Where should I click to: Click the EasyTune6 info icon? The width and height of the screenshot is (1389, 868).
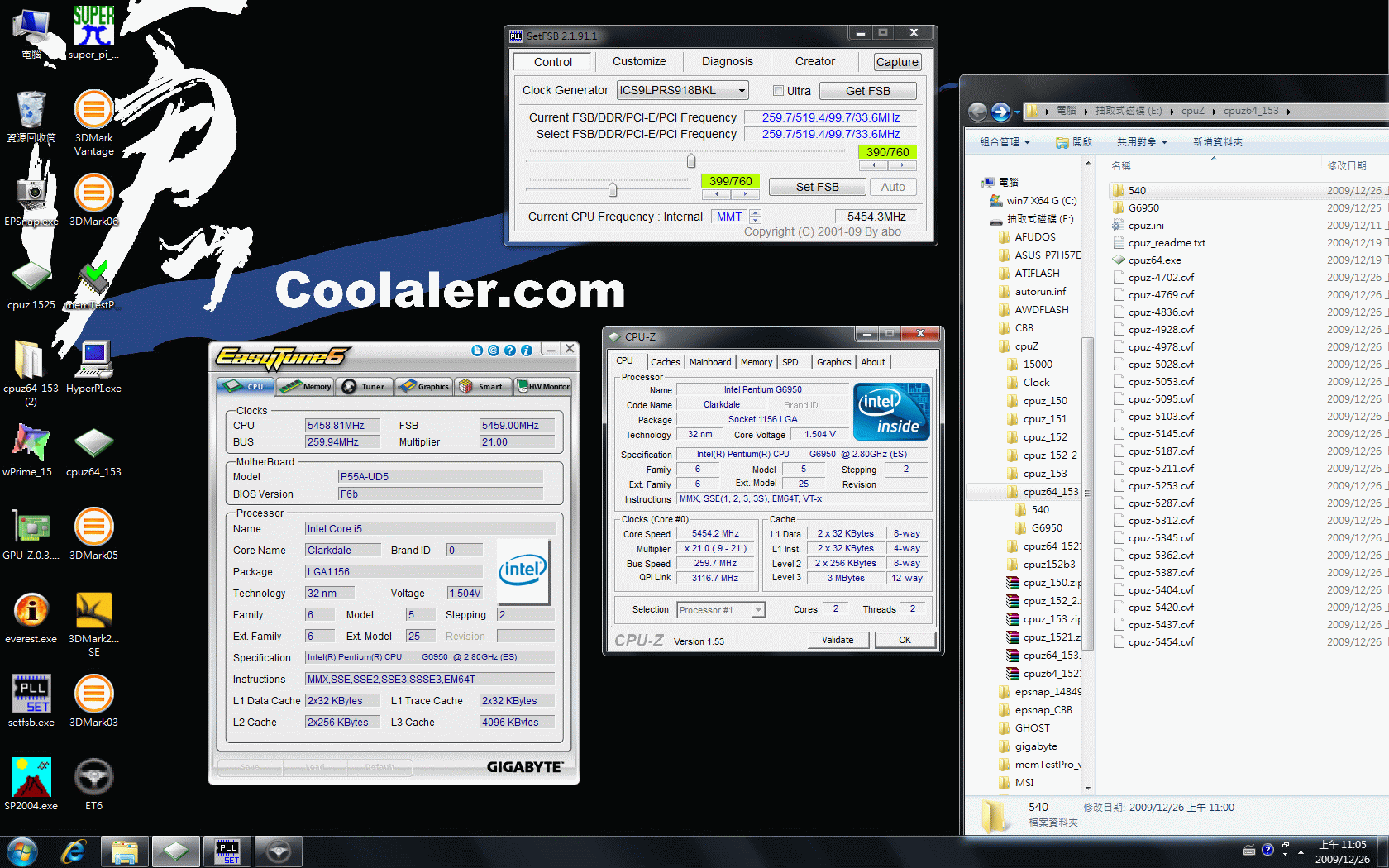(x=527, y=351)
